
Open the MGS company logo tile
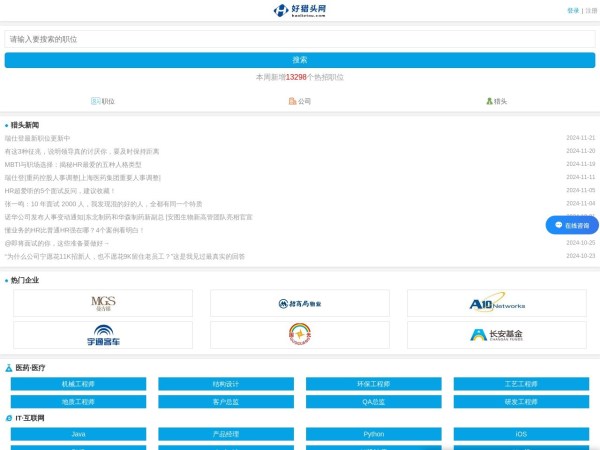tap(103, 303)
